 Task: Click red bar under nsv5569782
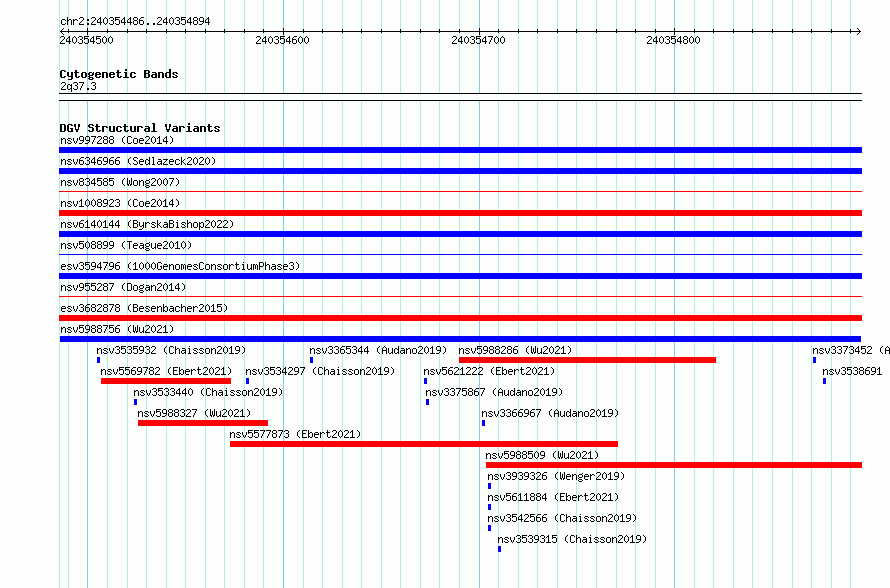pyautogui.click(x=166, y=381)
